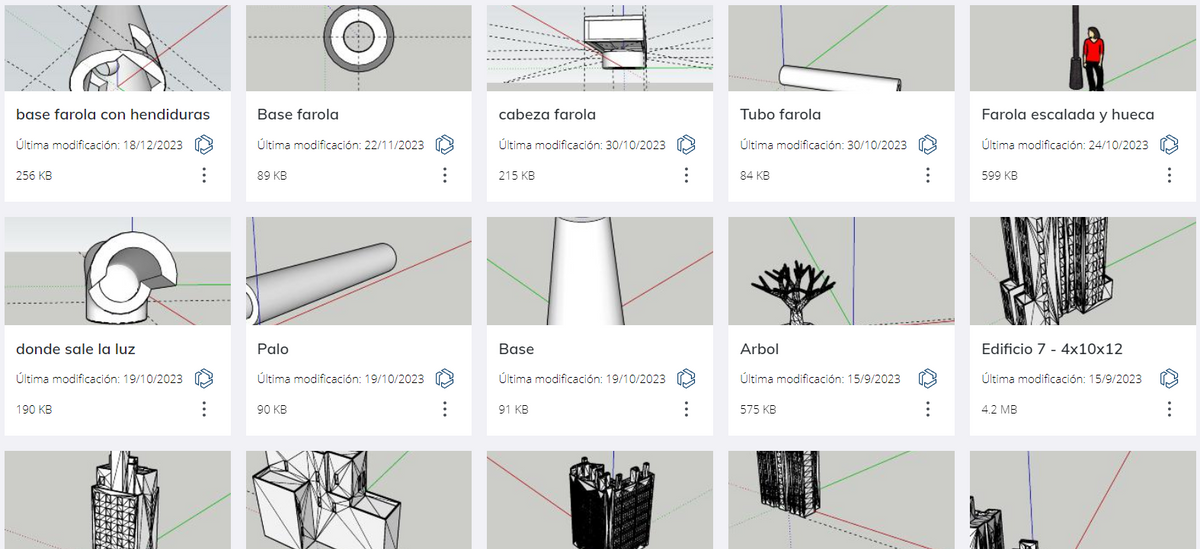Viewport: 1200px width, 549px height.
Task: Click 'Última modificación: 22/11/2023' text
Action: (x=341, y=145)
